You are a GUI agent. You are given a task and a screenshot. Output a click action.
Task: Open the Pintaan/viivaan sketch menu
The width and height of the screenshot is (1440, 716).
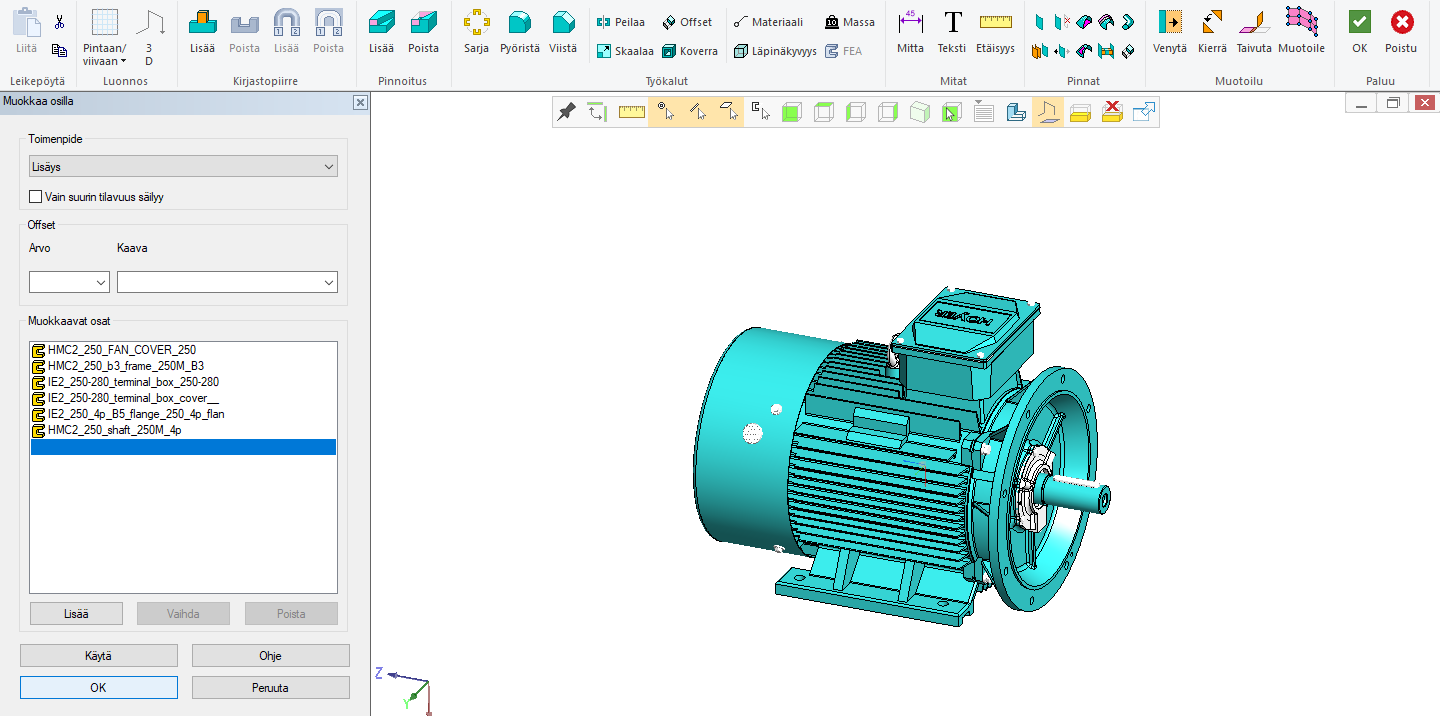105,54
